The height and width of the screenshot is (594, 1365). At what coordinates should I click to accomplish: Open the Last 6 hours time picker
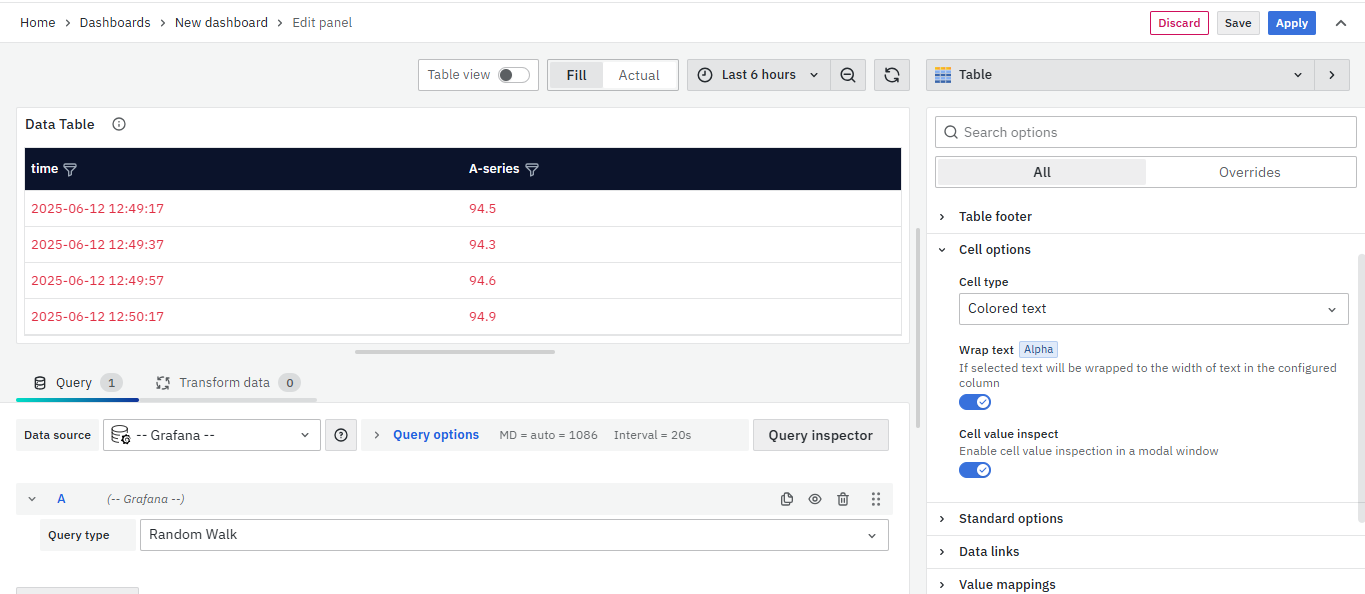758,75
